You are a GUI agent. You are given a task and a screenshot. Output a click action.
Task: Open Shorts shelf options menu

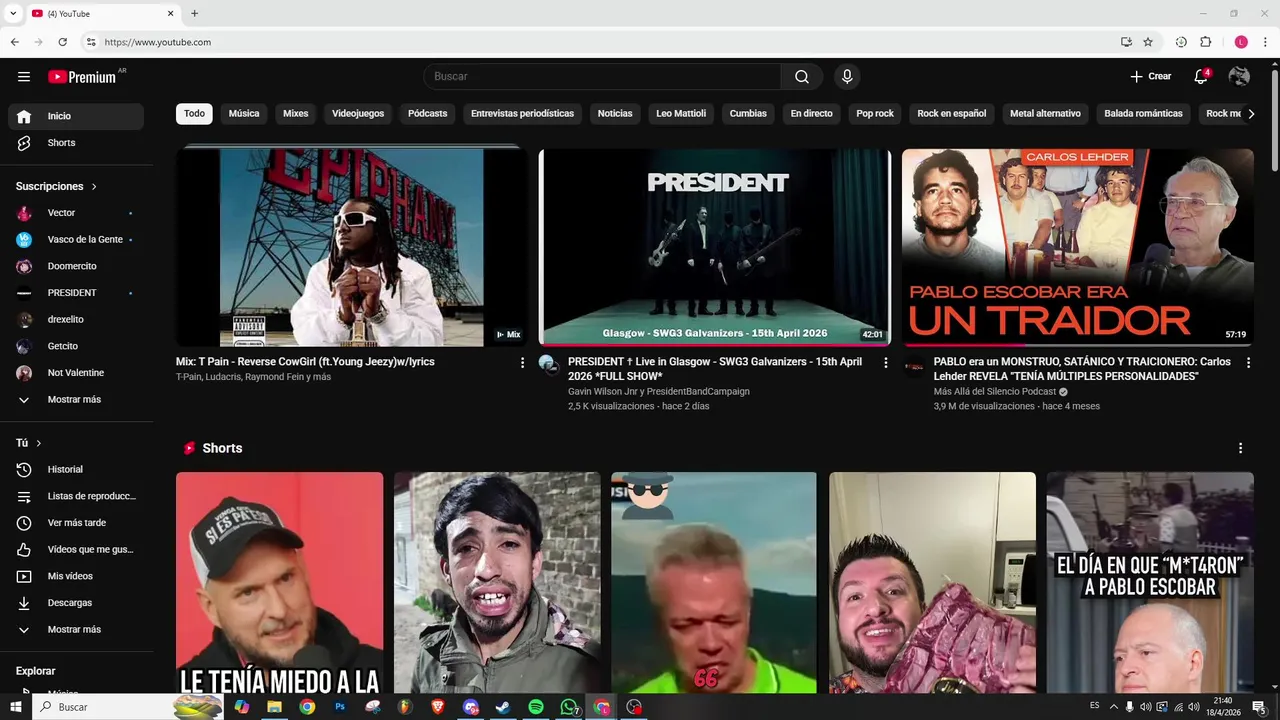(x=1240, y=448)
